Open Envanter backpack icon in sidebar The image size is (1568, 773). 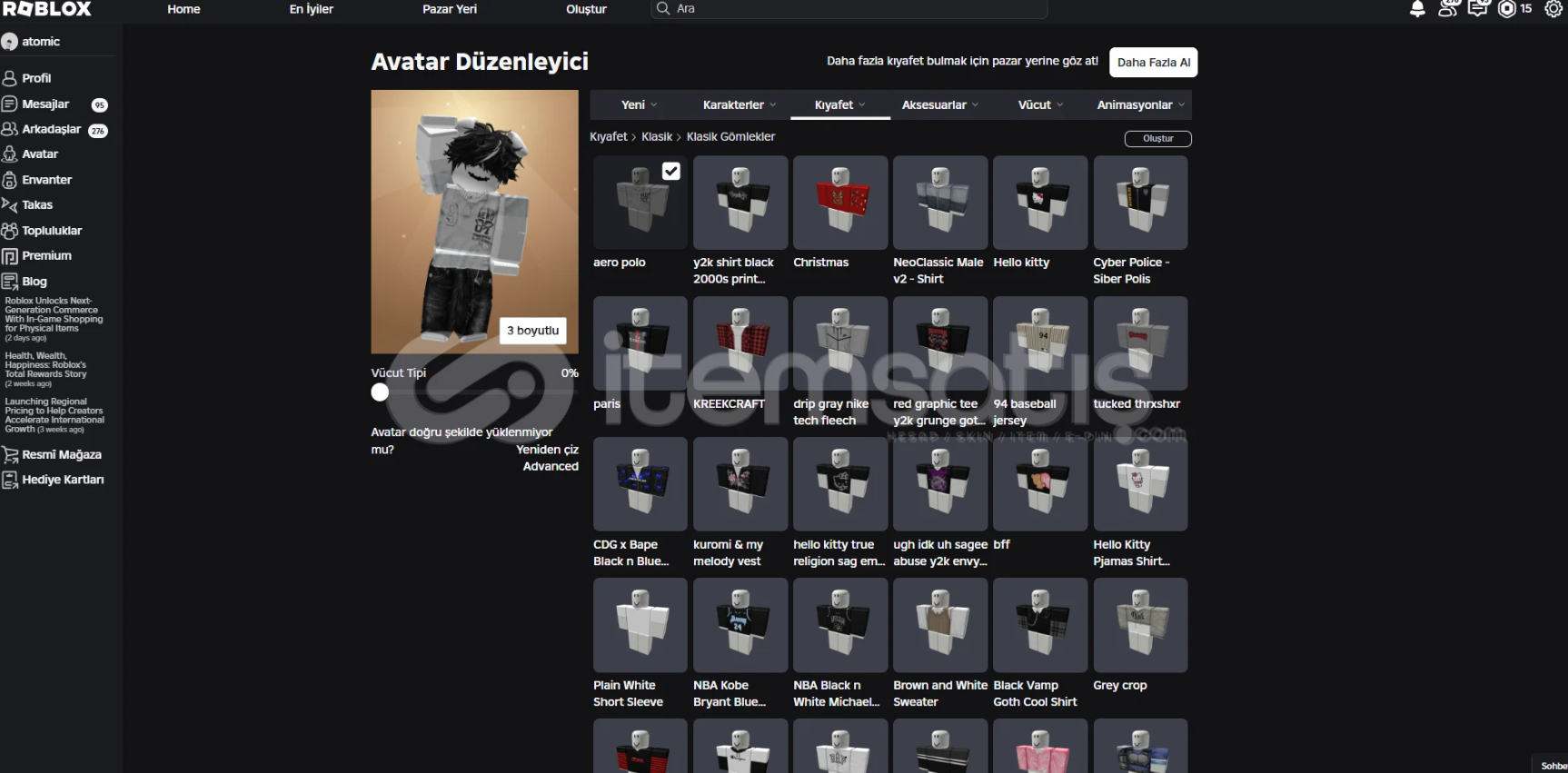pos(10,180)
